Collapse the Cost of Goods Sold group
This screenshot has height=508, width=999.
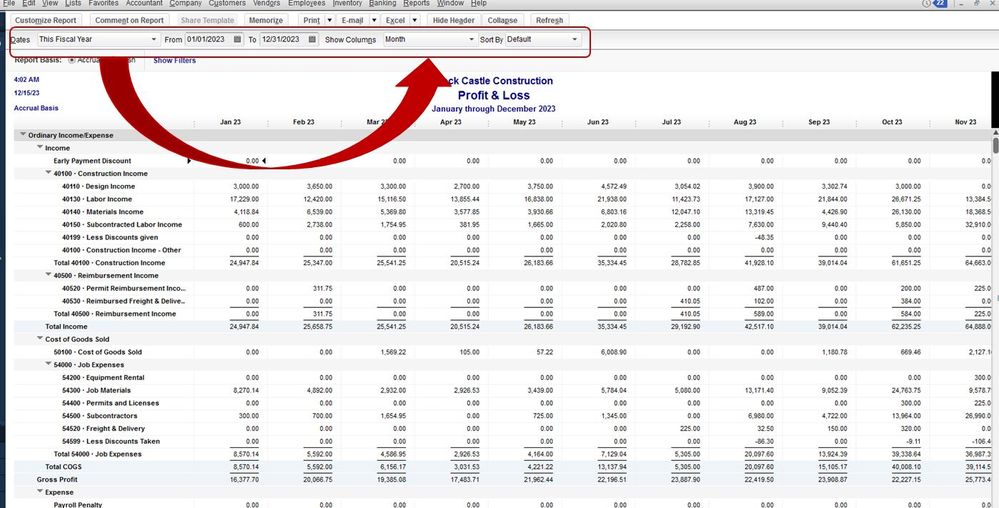[40, 338]
